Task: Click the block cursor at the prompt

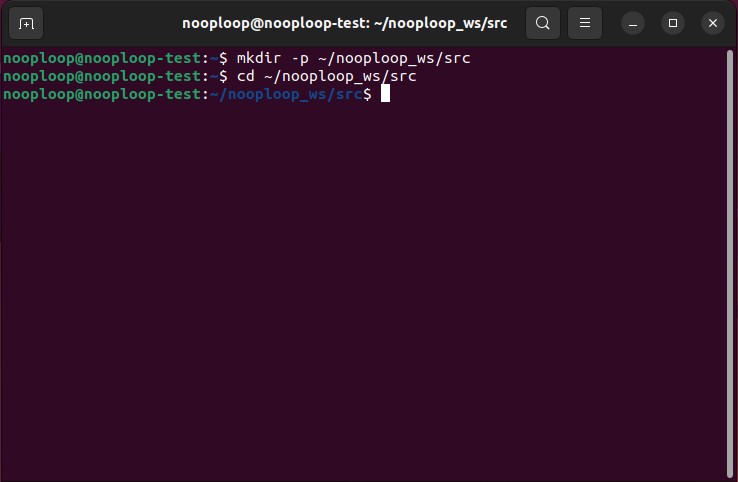Action: pos(385,94)
